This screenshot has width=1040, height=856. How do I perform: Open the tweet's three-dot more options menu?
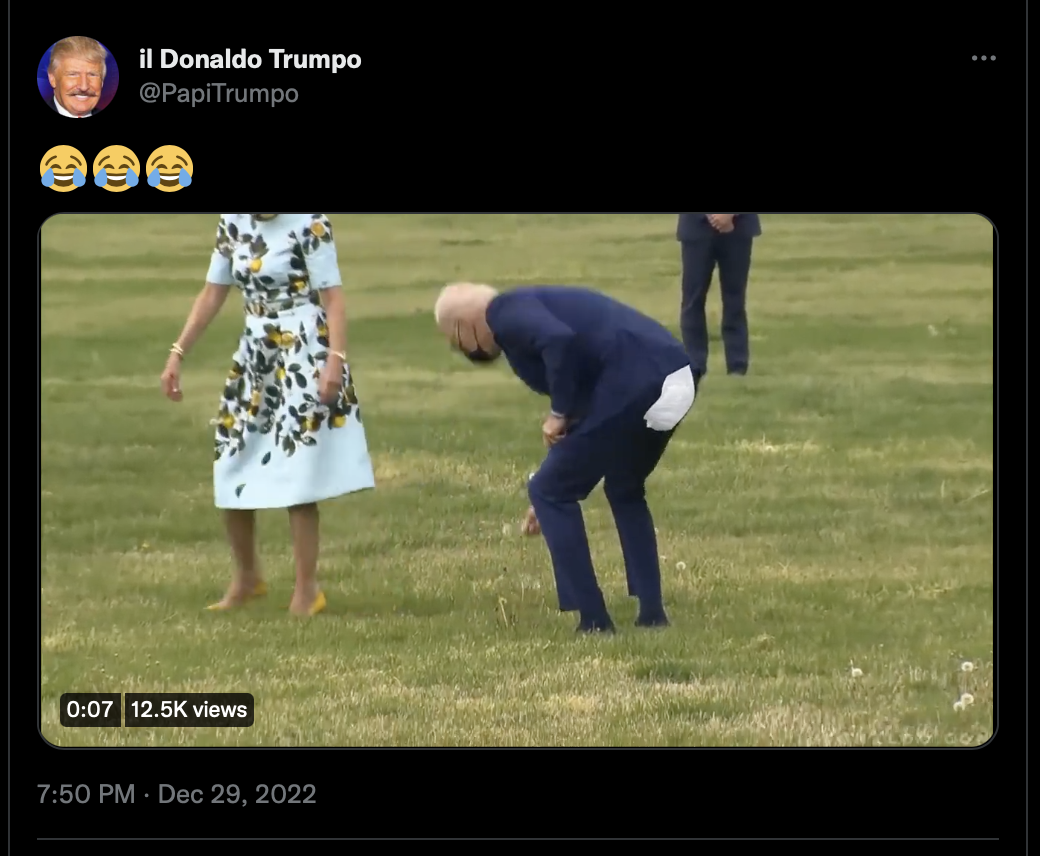984,58
